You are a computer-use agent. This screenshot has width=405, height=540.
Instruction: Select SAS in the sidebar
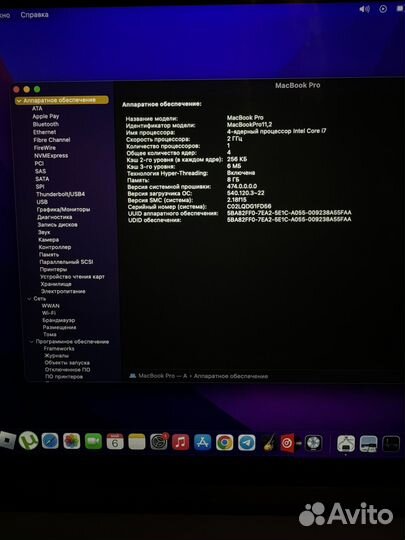(x=40, y=171)
